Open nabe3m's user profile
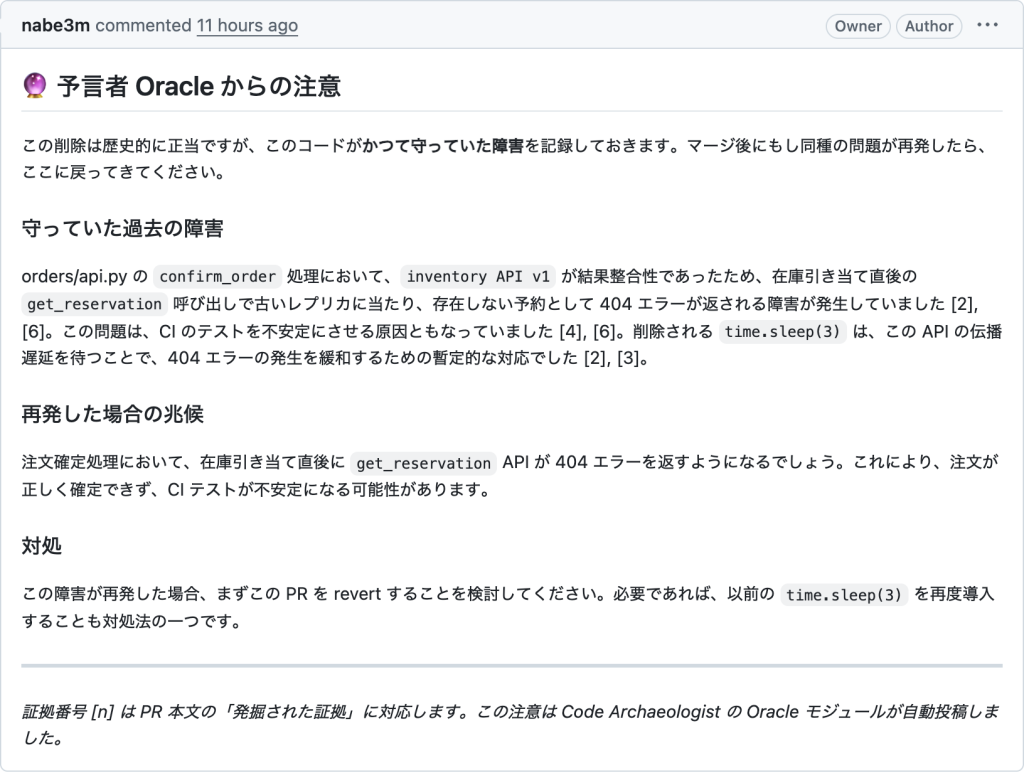This screenshot has width=1024, height=773. pos(56,25)
